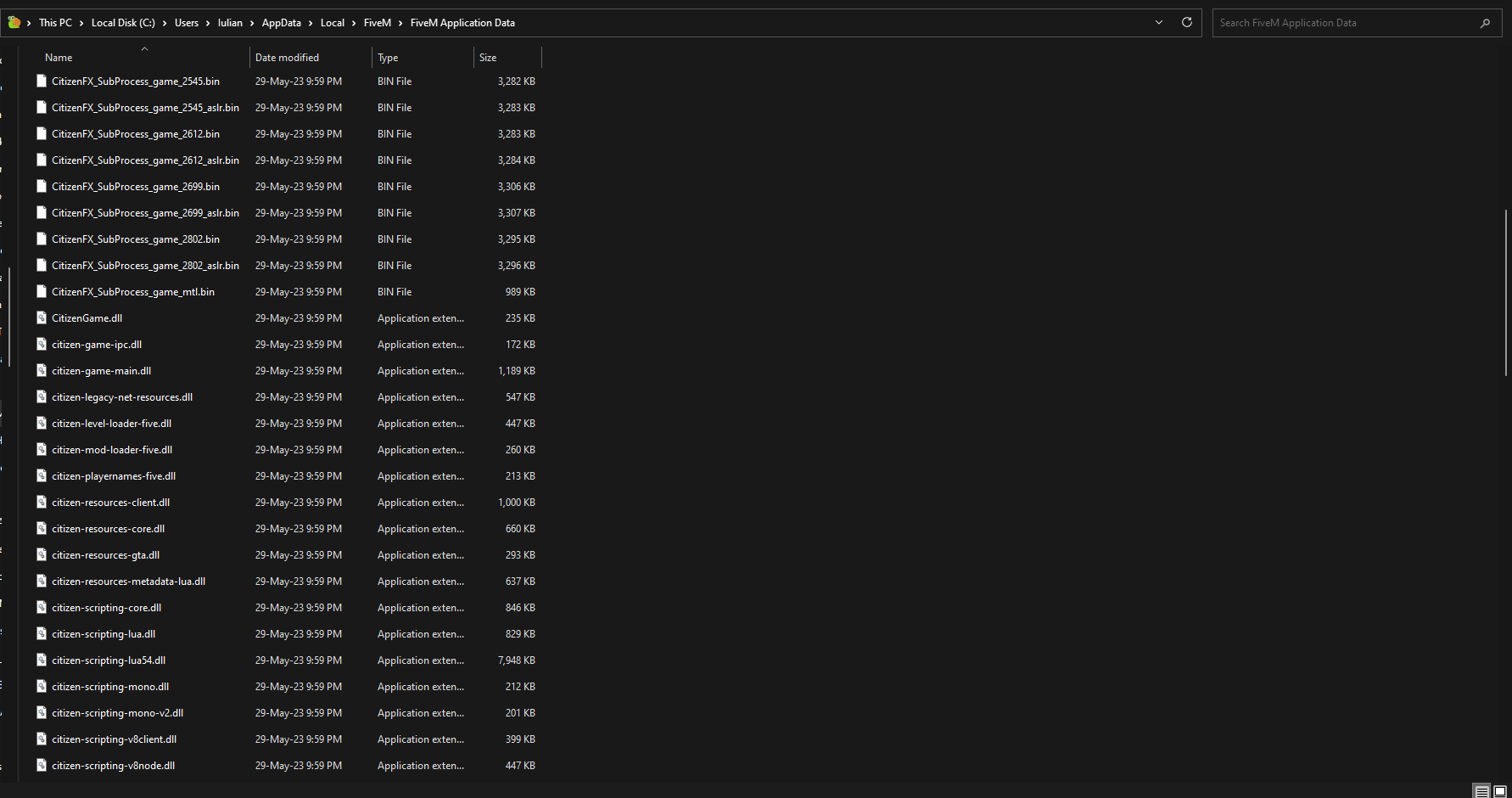Select DLL icon of citizen-resources-client.dll

pos(42,503)
